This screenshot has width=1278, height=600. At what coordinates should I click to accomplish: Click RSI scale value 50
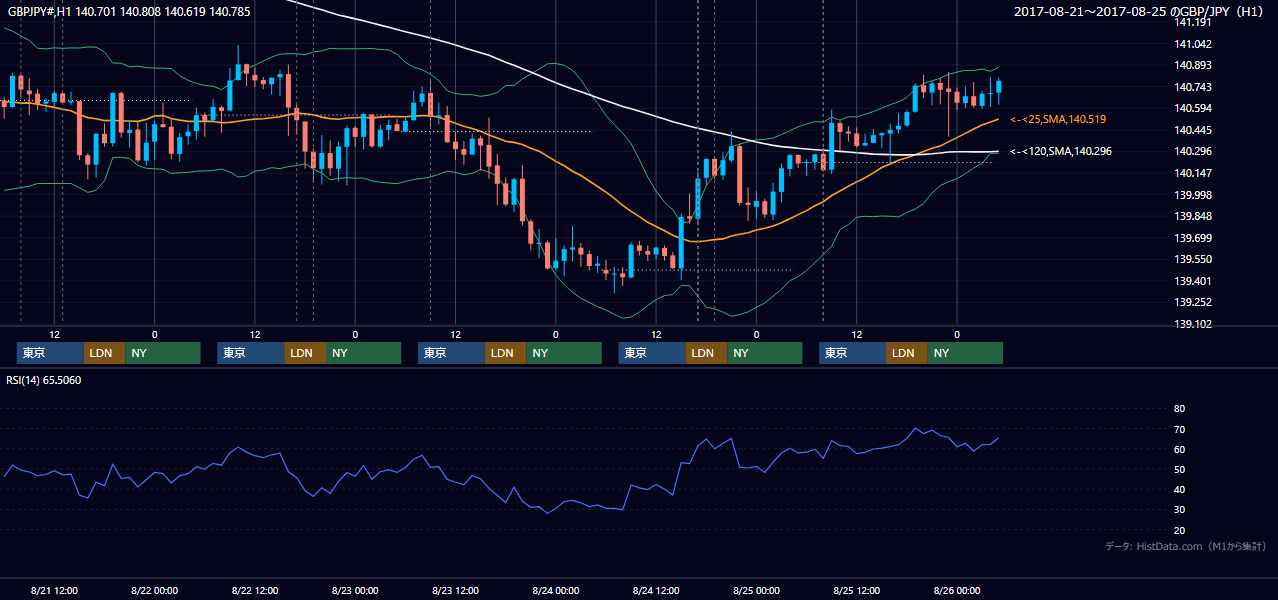pos(1179,469)
